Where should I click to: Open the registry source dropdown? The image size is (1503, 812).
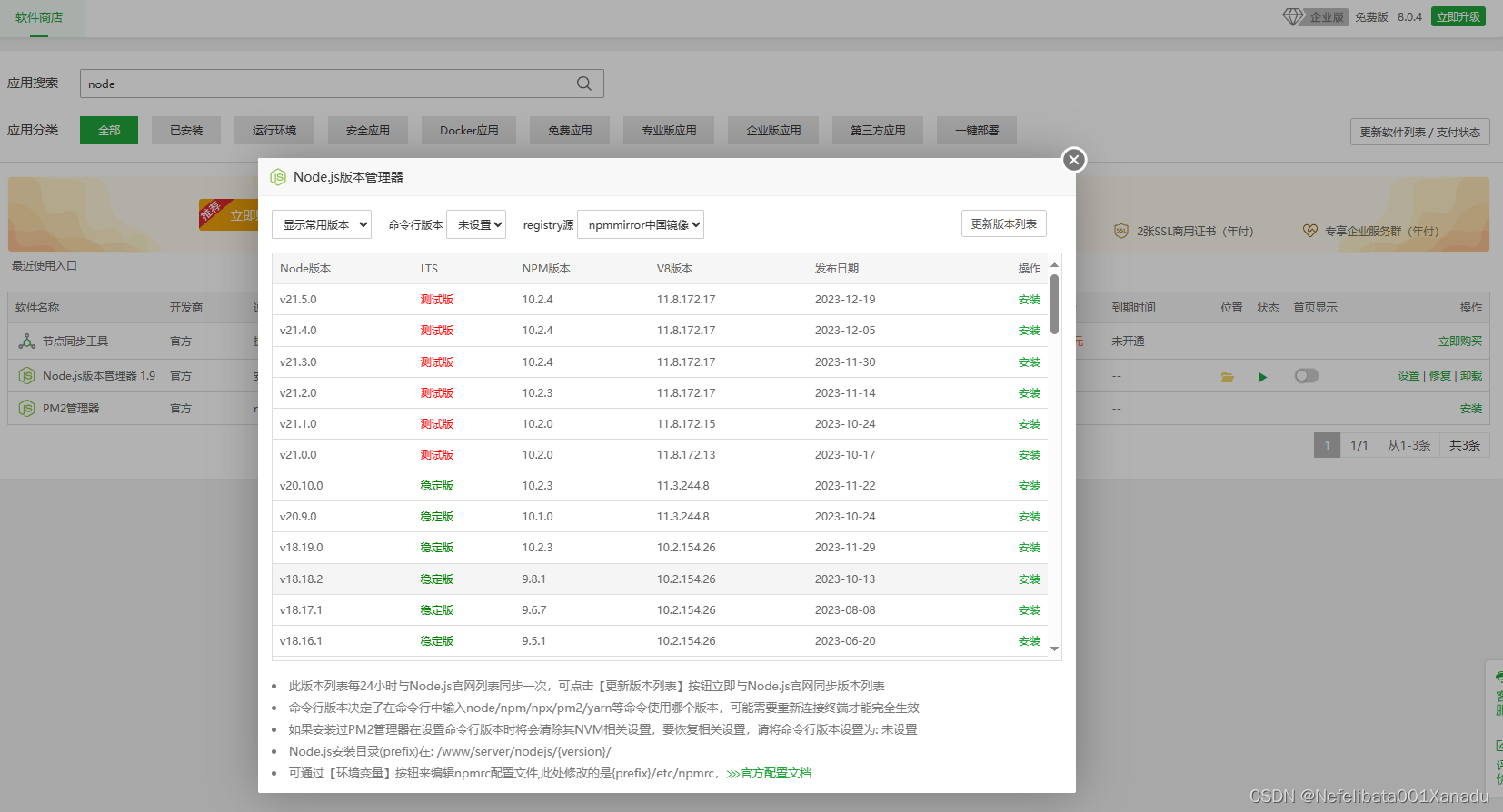(x=641, y=224)
